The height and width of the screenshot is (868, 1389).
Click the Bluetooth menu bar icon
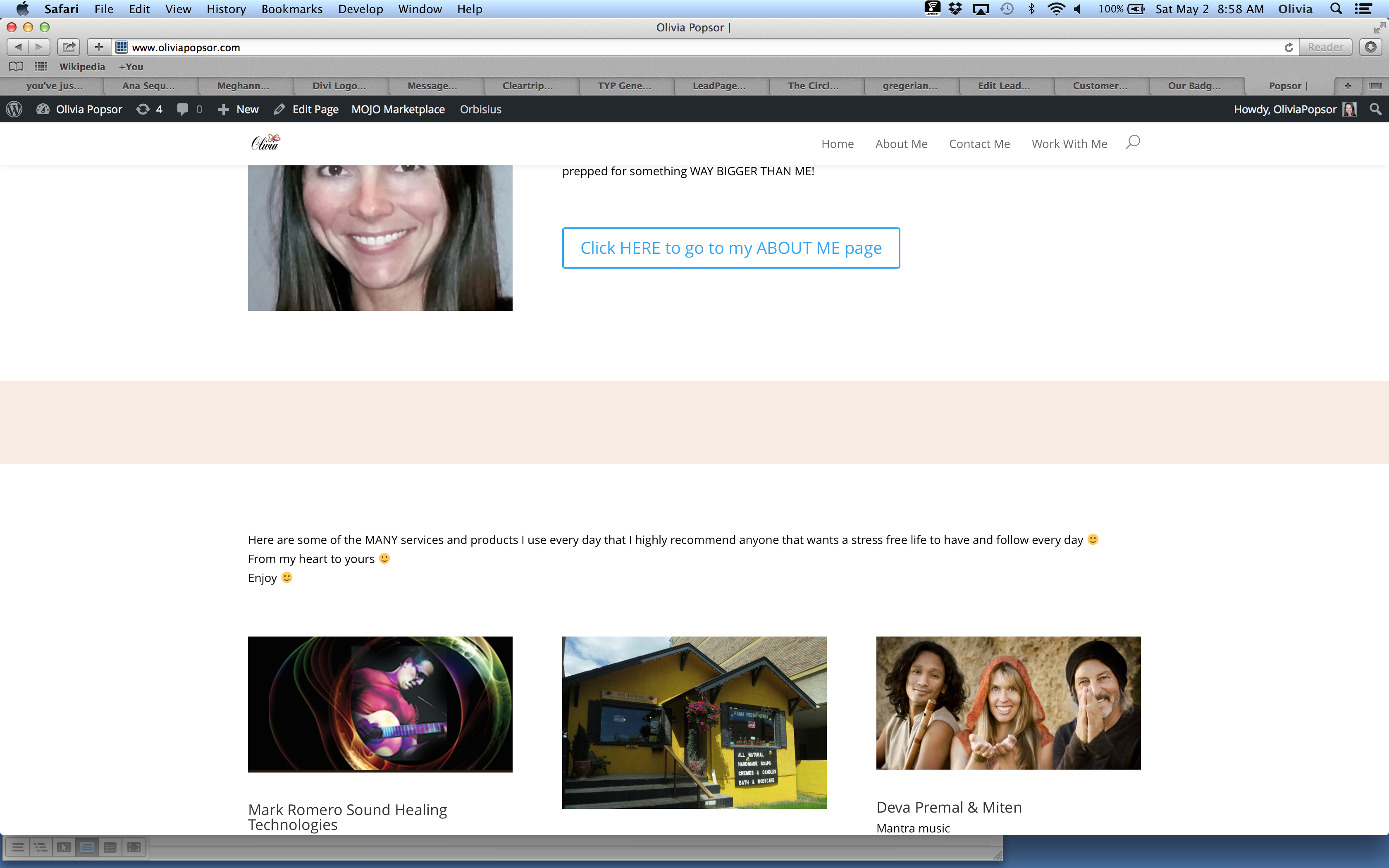coord(1031,9)
